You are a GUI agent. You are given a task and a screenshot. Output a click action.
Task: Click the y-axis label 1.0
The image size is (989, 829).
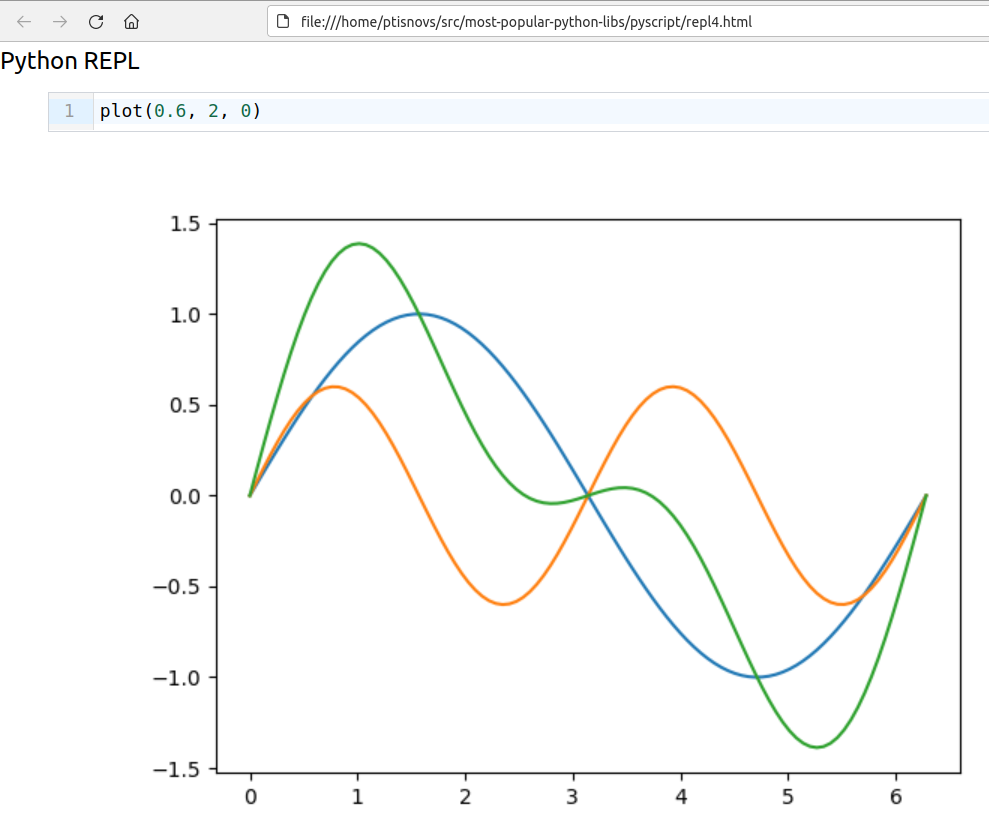185,315
